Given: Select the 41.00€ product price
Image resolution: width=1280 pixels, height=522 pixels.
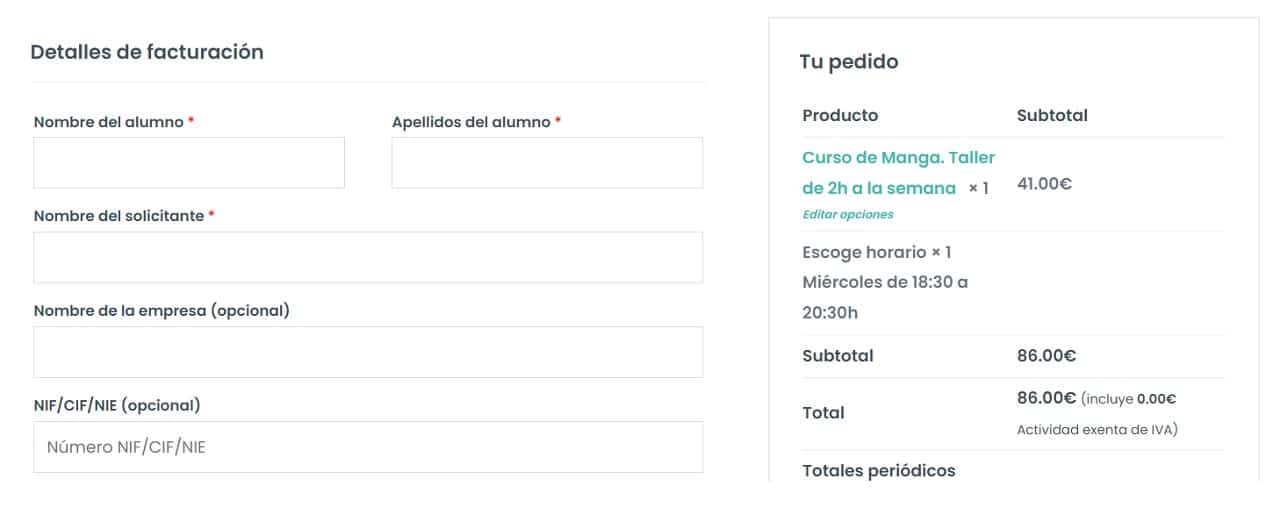Looking at the screenshot, I should point(1044,184).
